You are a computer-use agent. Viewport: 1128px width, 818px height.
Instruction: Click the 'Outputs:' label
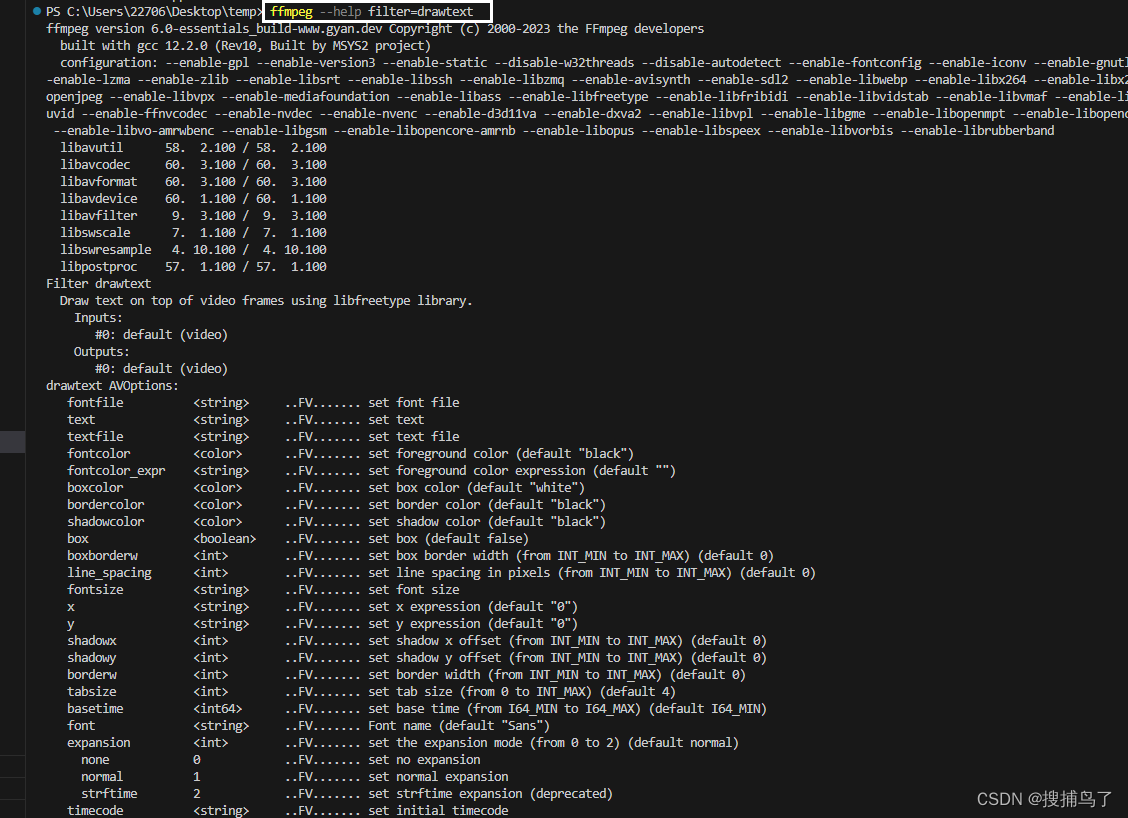pos(101,352)
